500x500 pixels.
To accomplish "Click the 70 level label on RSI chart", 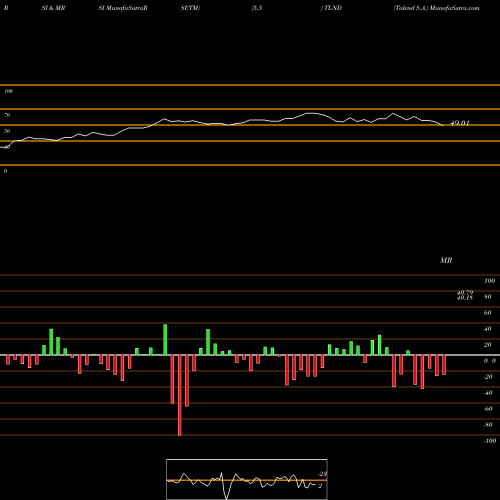I will tap(7, 115).
